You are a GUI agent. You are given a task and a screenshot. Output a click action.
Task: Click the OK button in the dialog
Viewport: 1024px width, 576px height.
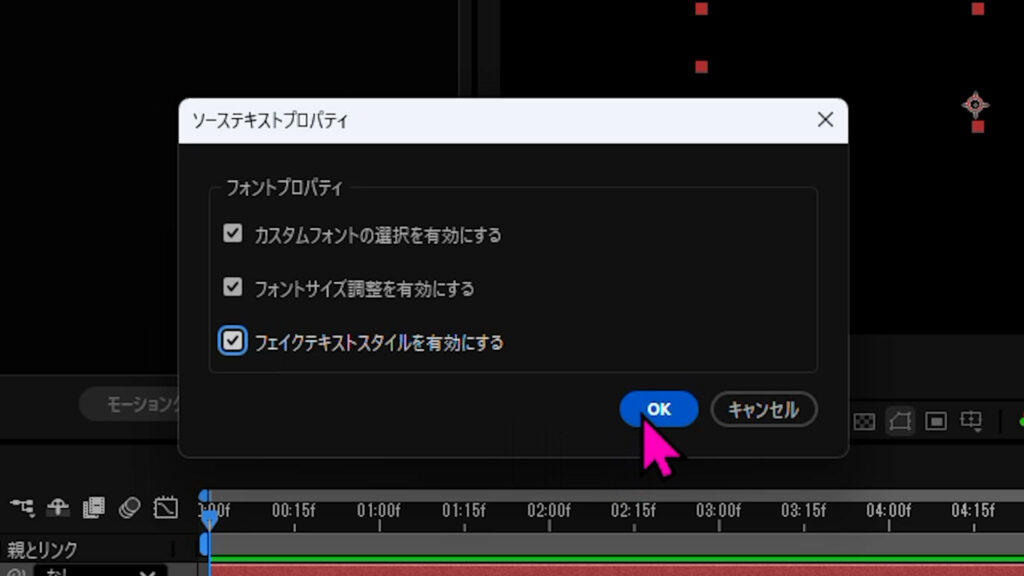[x=658, y=409]
